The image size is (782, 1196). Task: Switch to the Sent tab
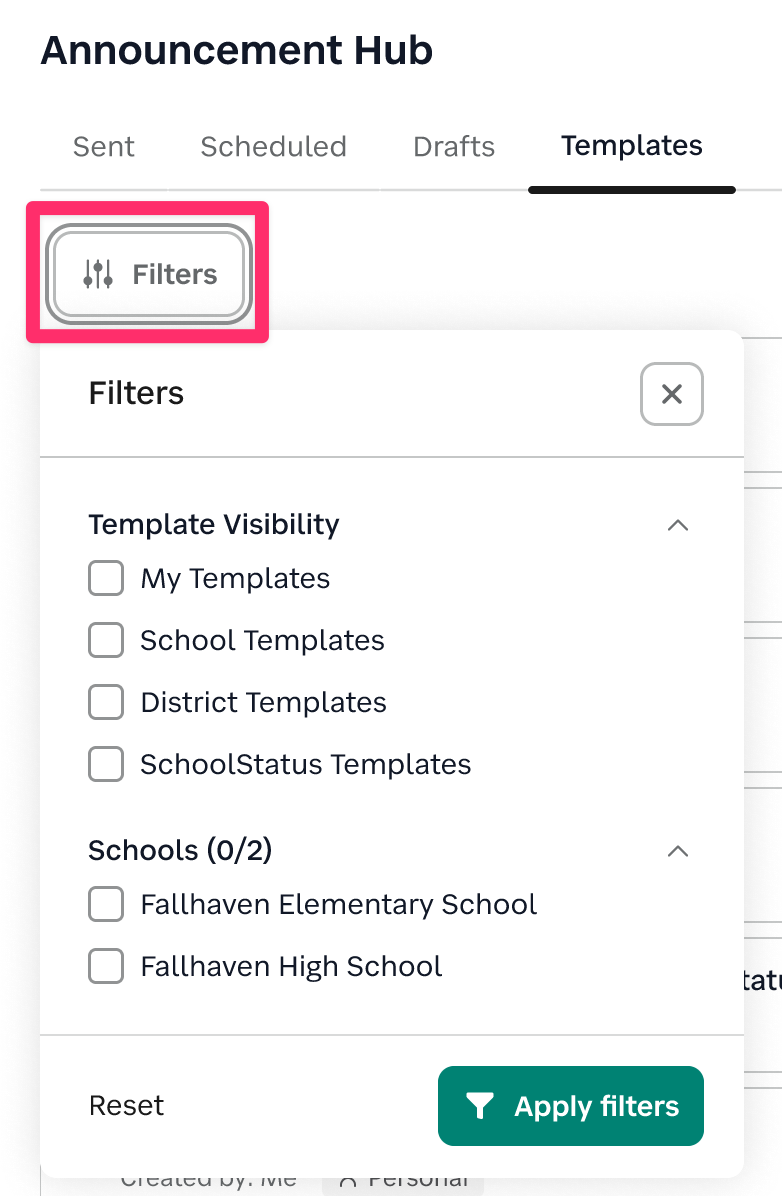tap(104, 147)
